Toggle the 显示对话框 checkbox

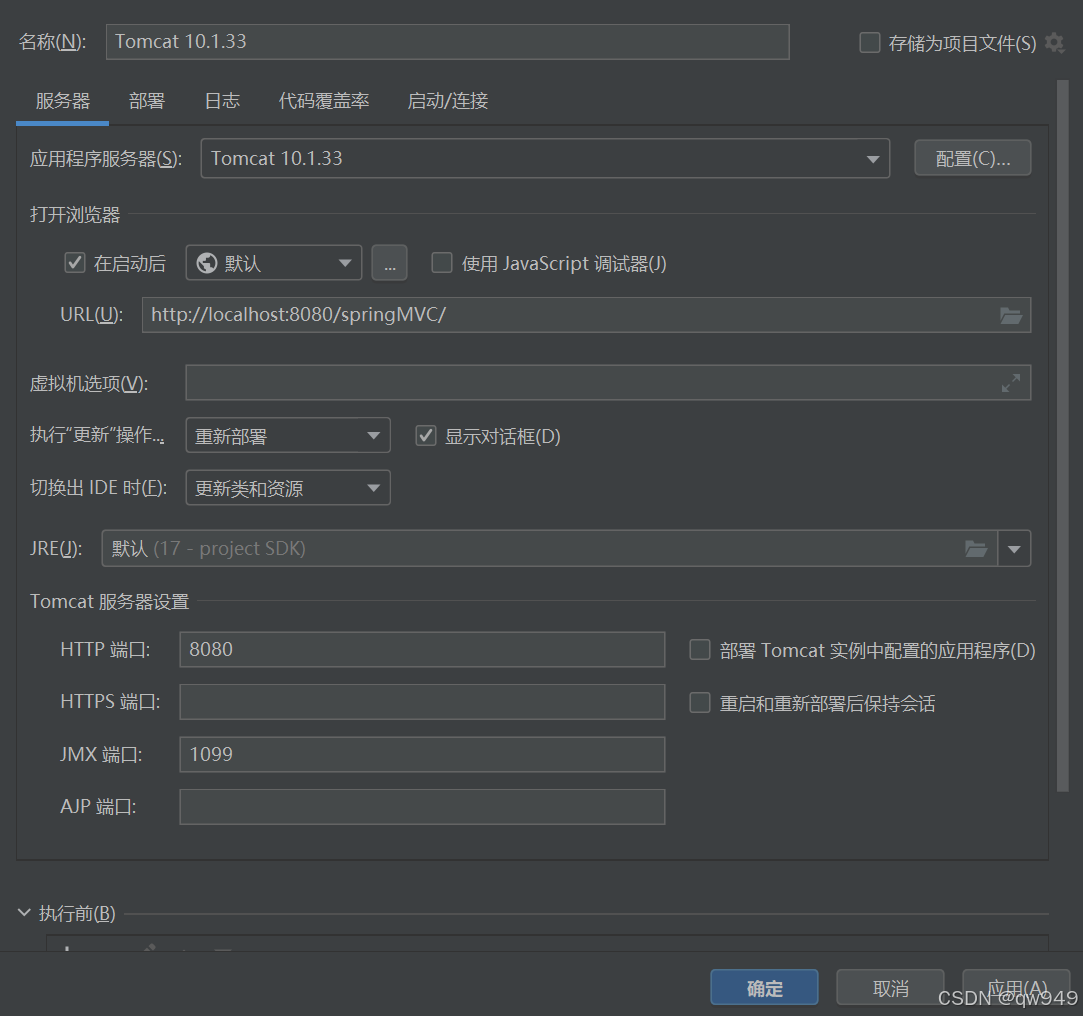pyautogui.click(x=425, y=436)
